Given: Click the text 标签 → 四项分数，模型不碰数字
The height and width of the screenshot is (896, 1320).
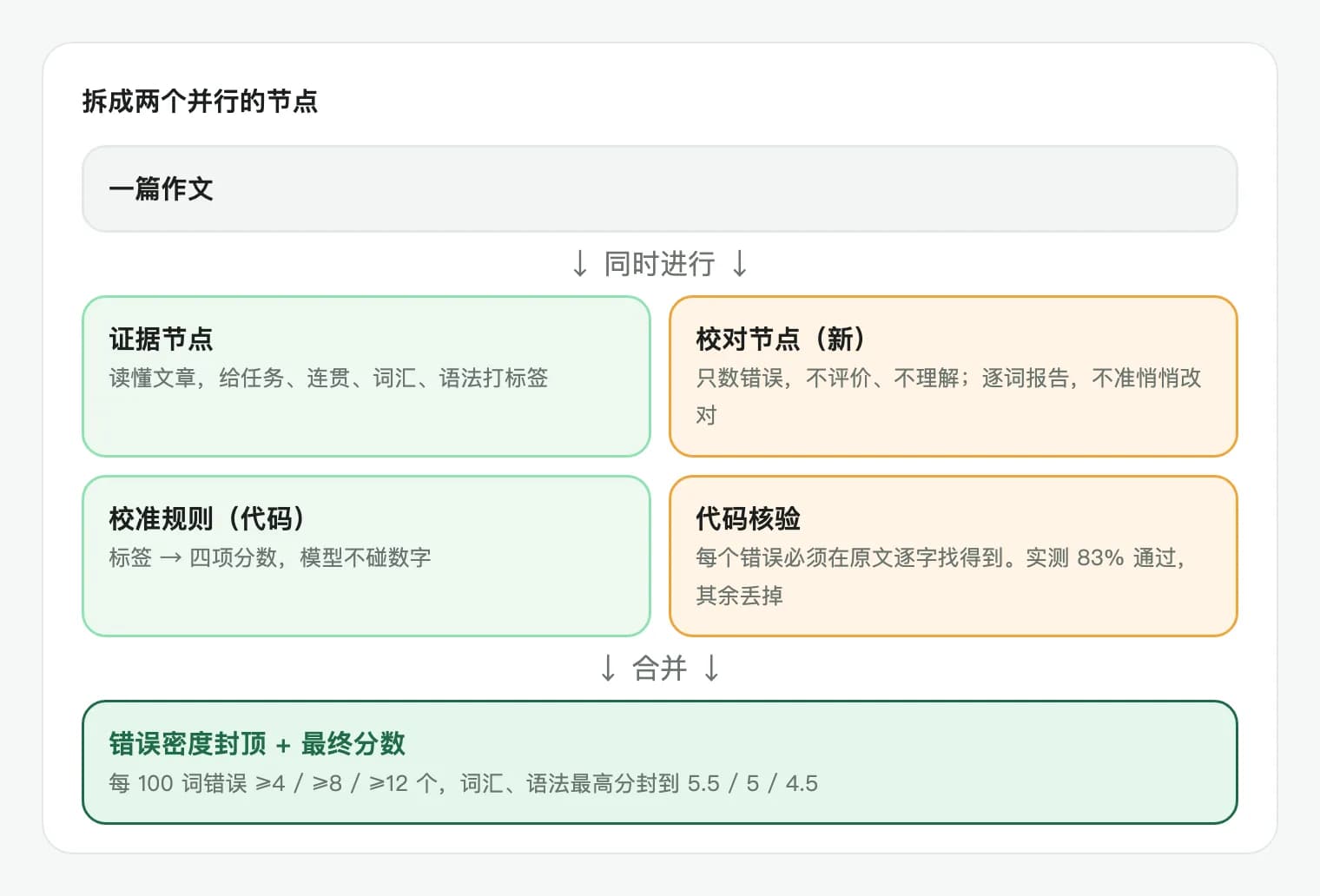Looking at the screenshot, I should 270,557.
